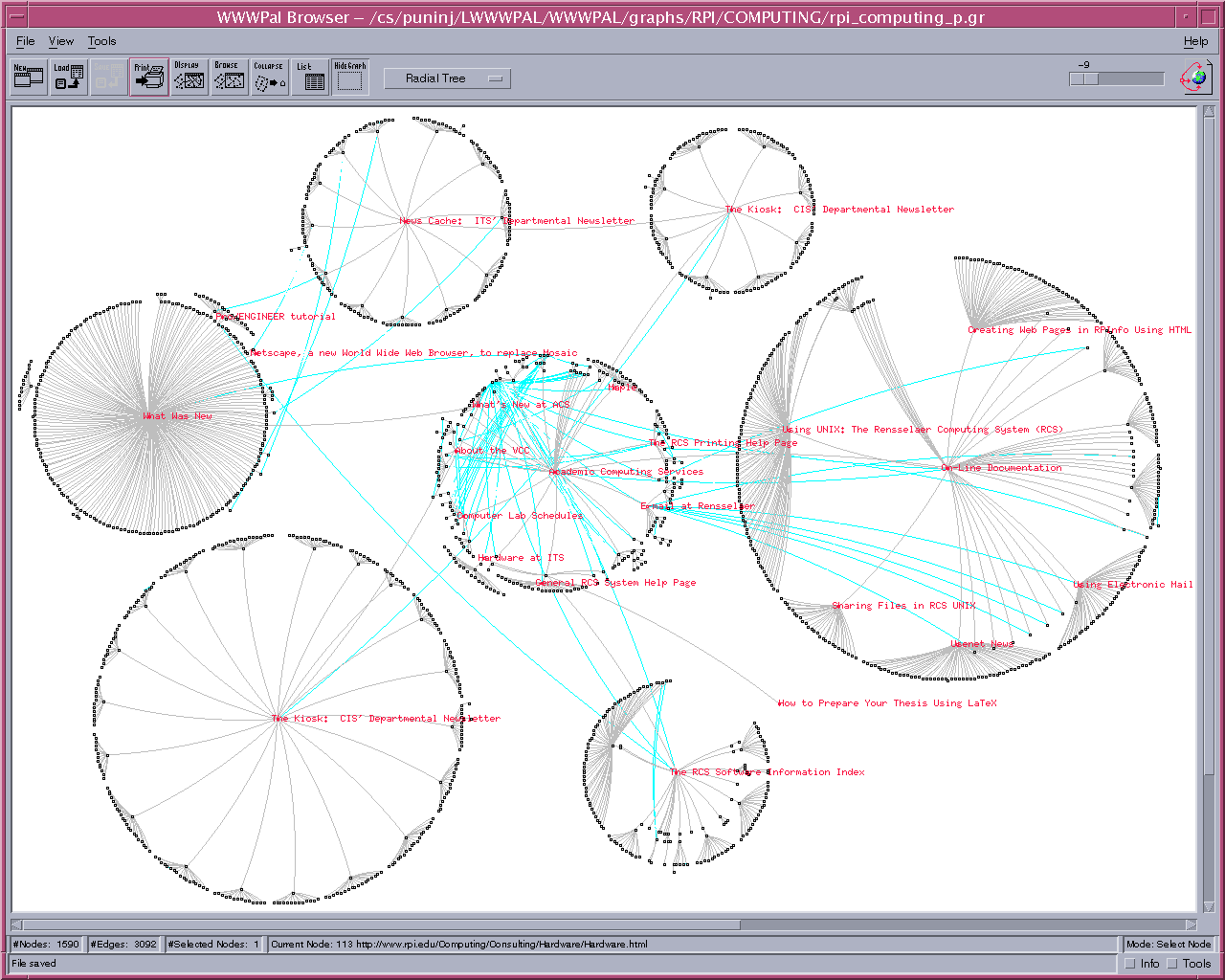Image resolution: width=1225 pixels, height=980 pixels.
Task: Click the horizontal scrollbar's right arrow
Action: click(x=1192, y=924)
